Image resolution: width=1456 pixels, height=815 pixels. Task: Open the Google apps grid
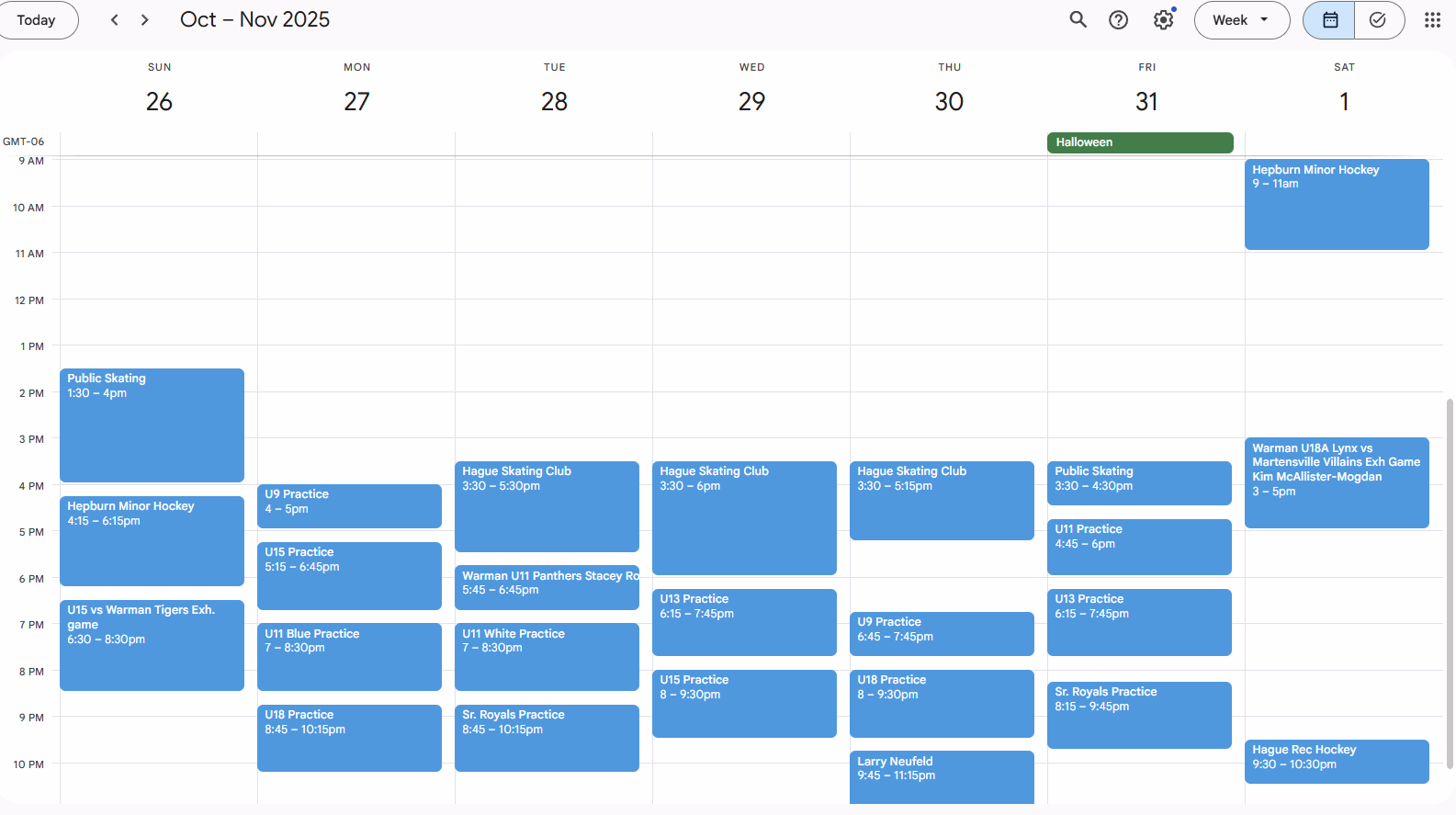pyautogui.click(x=1431, y=20)
